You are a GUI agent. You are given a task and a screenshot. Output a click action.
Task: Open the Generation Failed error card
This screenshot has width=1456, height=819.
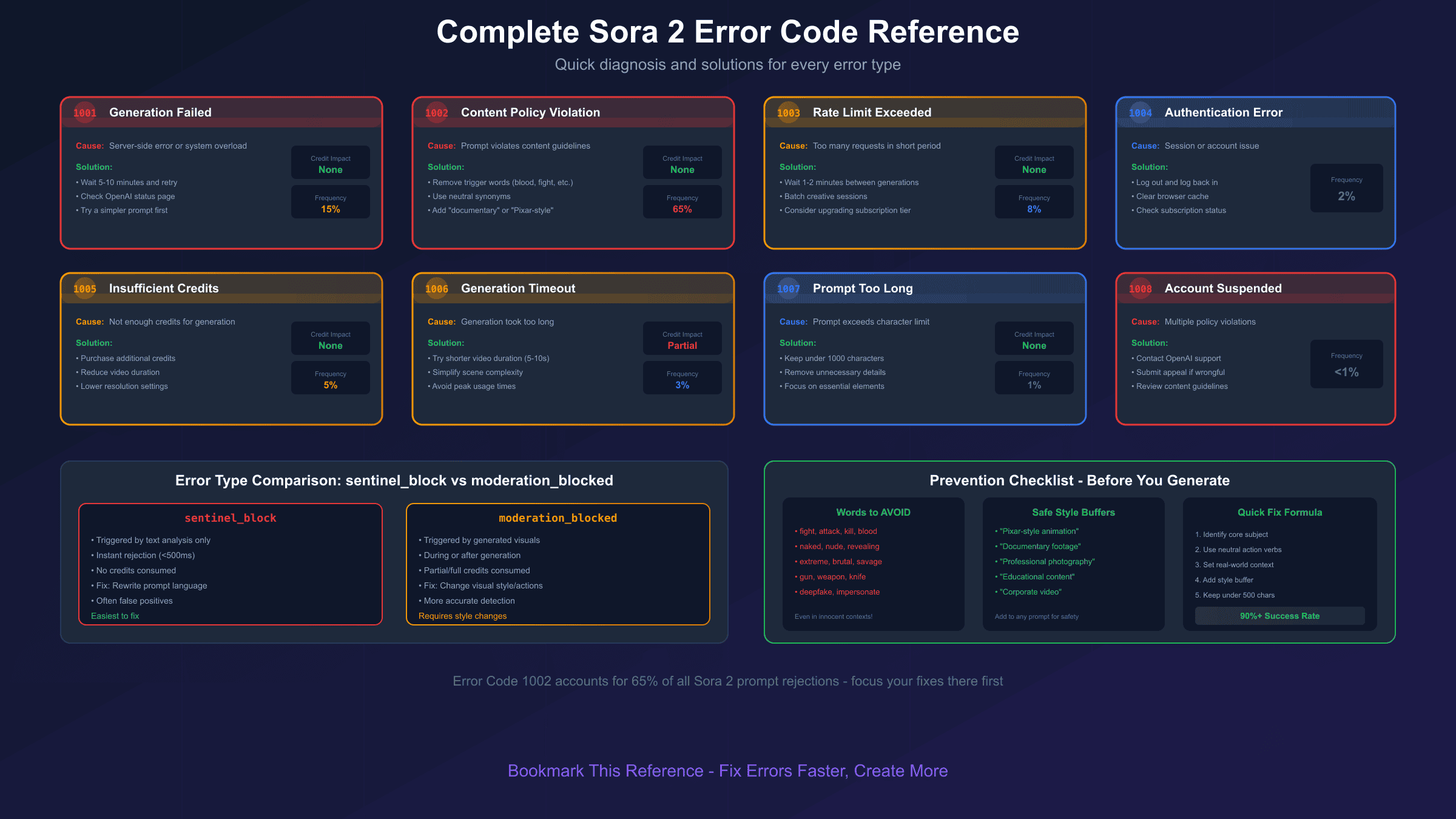(220, 172)
